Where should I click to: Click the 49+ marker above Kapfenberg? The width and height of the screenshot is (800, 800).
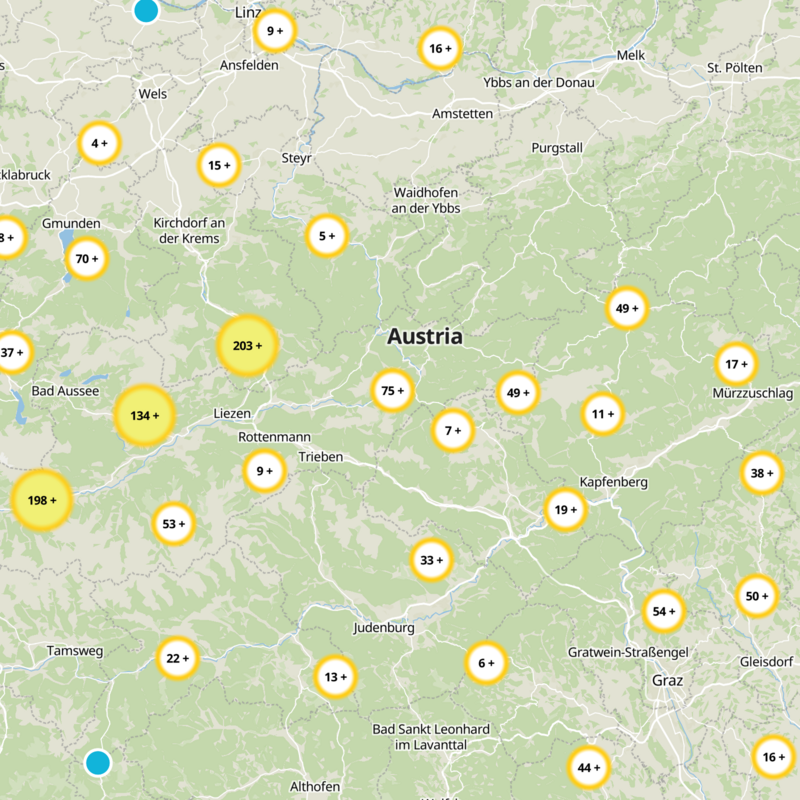pyautogui.click(x=625, y=308)
